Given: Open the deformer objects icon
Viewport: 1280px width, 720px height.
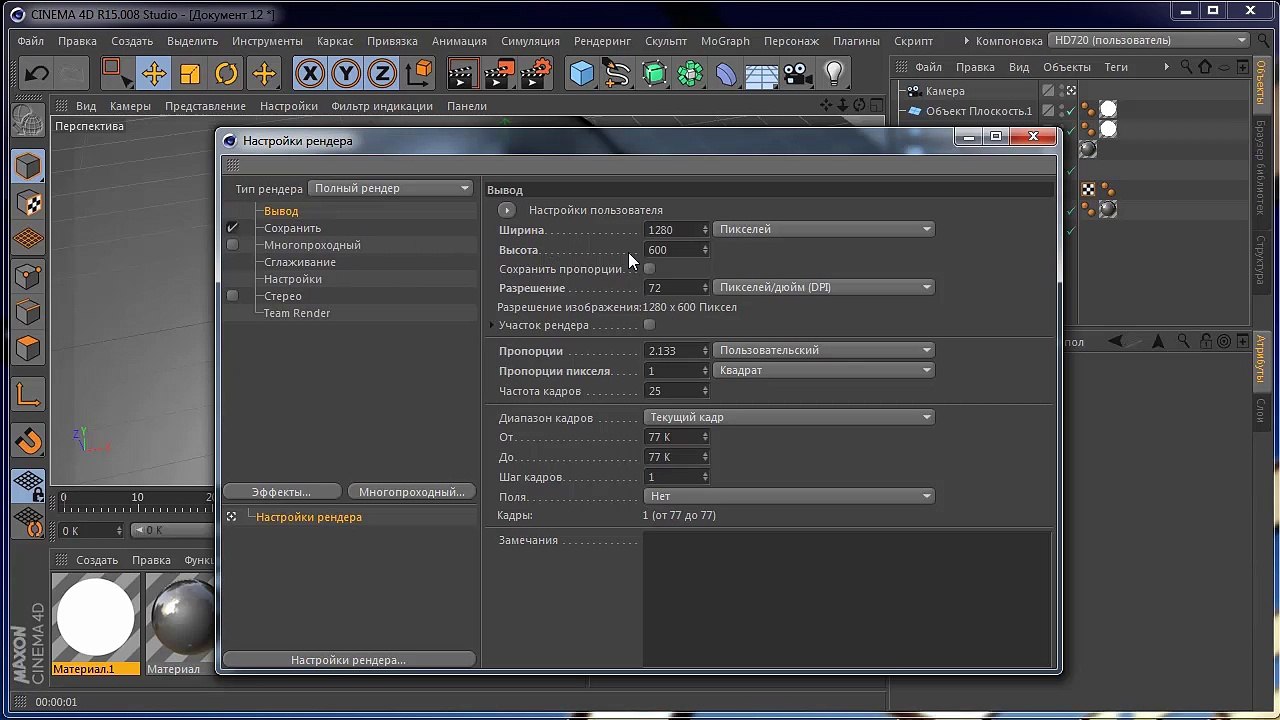Looking at the screenshot, I should pos(726,74).
